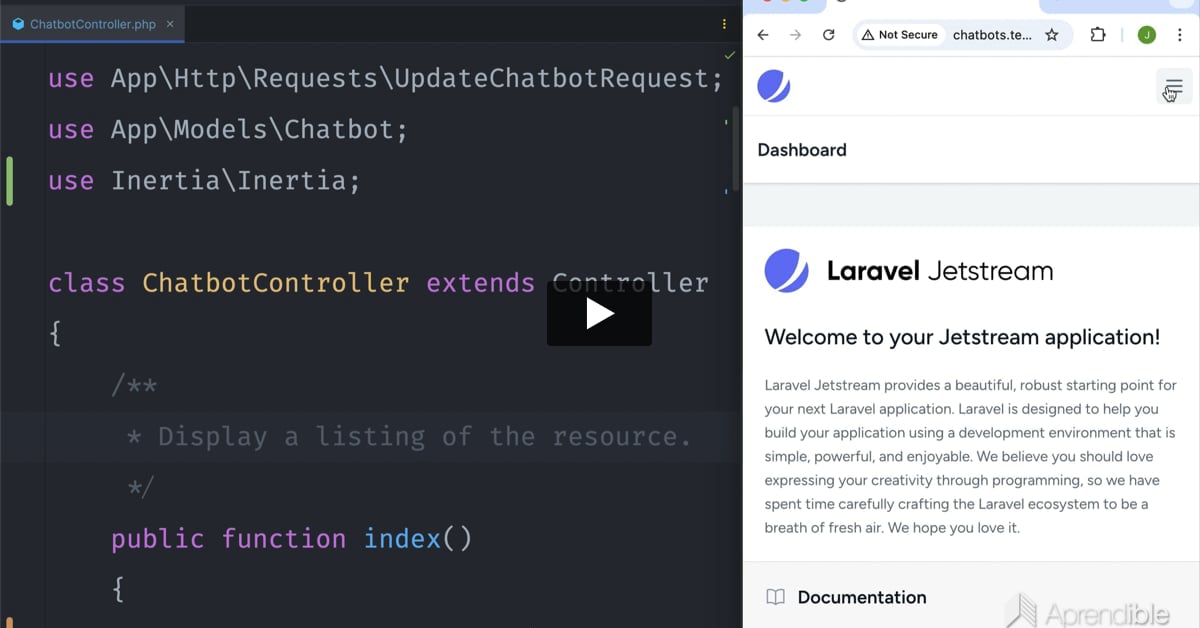Viewport: 1200px width, 628px height.
Task: Open the editor tab options kebab menu
Action: coord(725,24)
